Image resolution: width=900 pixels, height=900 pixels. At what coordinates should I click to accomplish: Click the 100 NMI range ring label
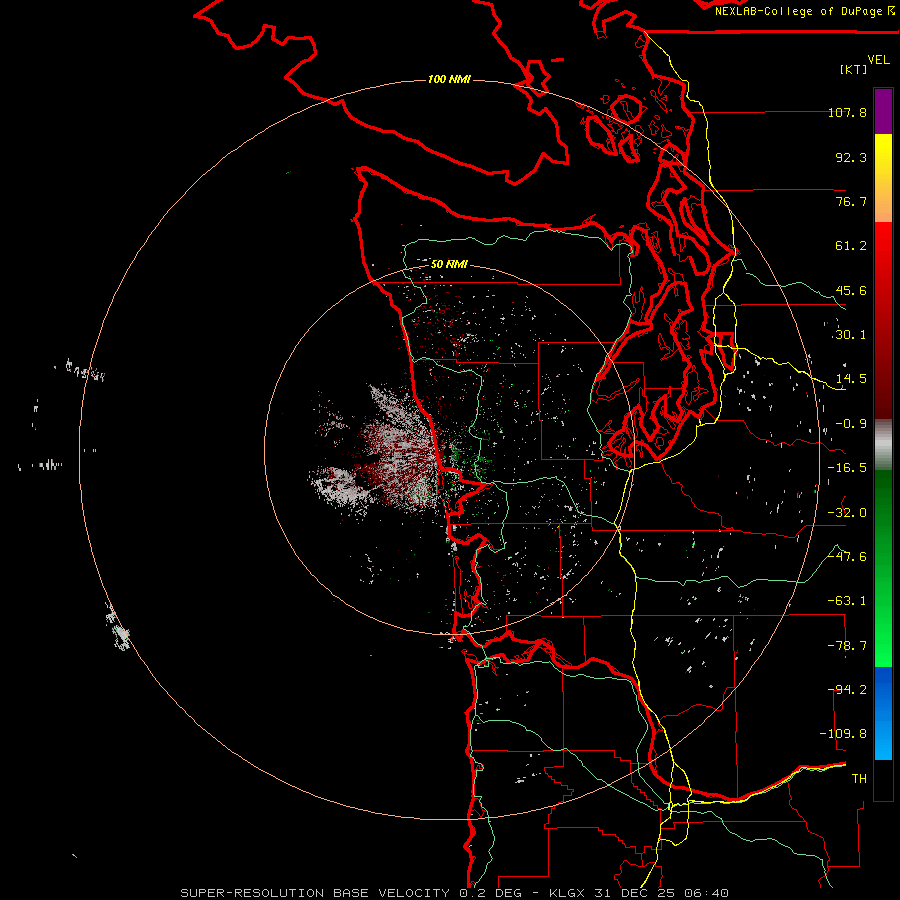(x=449, y=79)
